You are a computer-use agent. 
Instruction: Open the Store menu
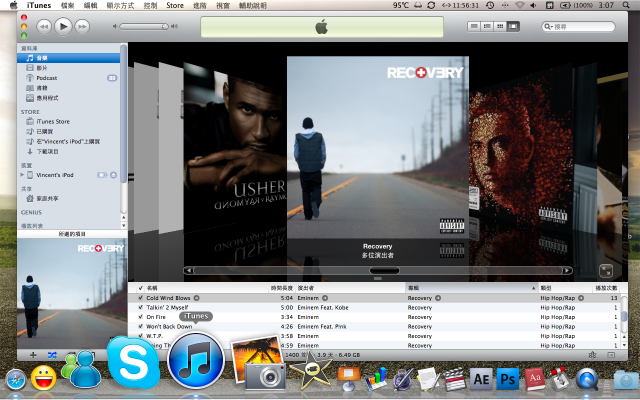tap(175, 5)
